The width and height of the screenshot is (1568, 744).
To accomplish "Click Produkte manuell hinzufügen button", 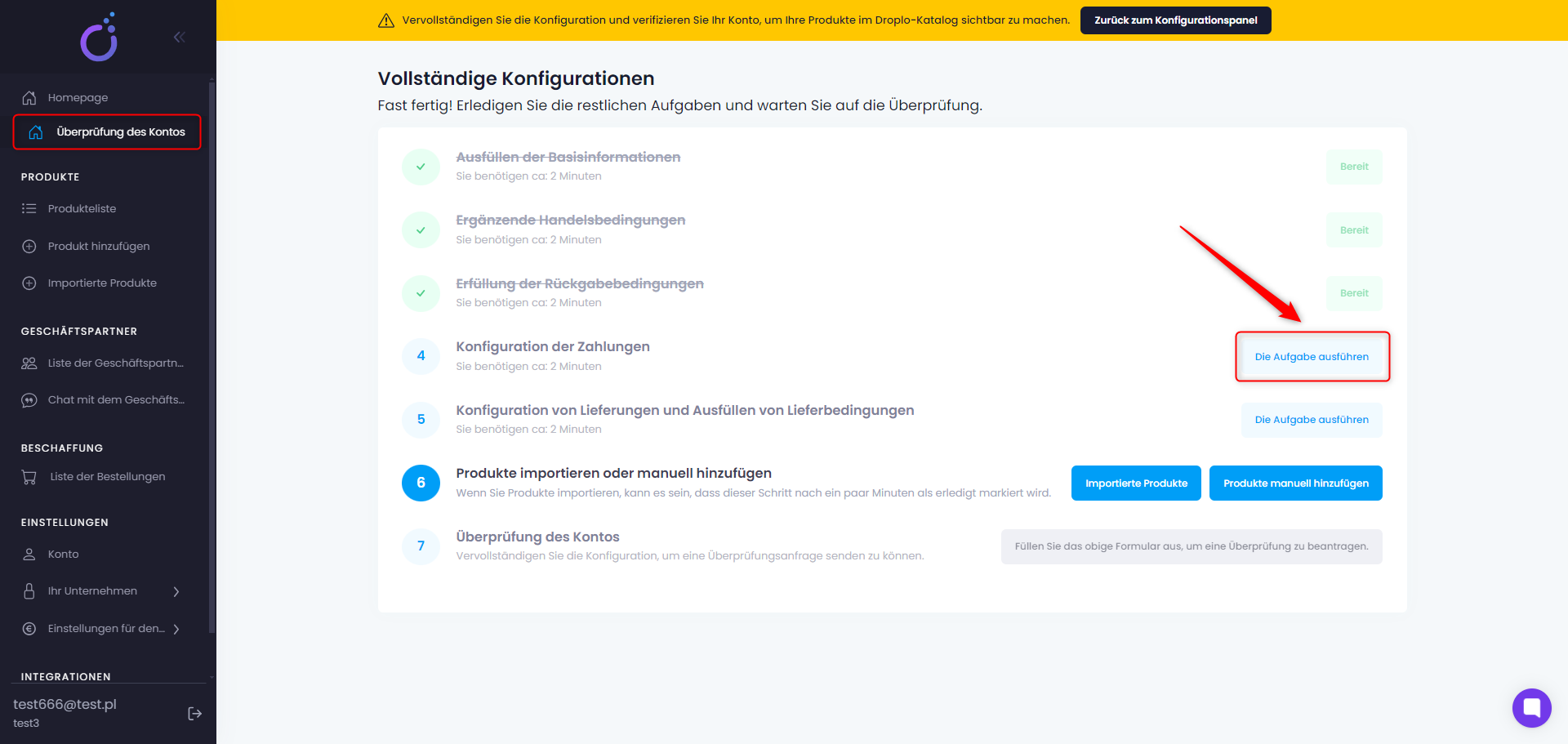I will tap(1295, 483).
